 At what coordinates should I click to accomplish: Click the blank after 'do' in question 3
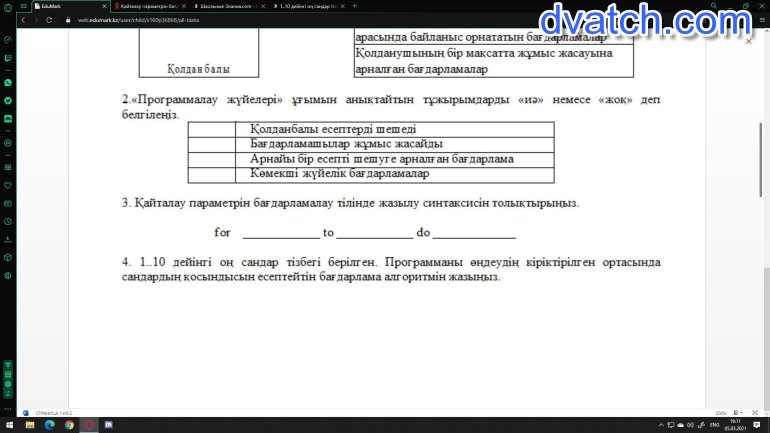click(474, 233)
